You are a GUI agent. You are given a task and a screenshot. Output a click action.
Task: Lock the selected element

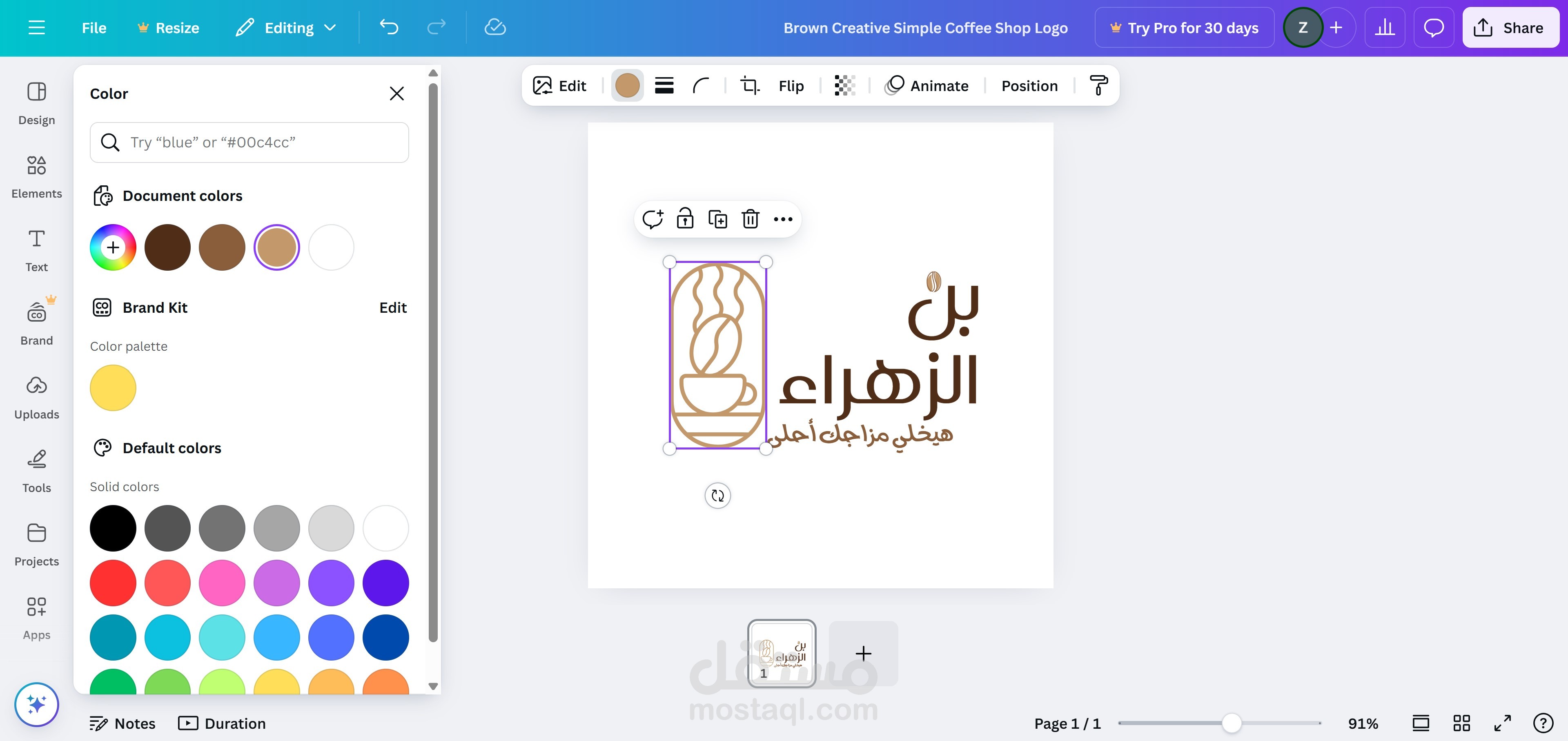tap(685, 219)
